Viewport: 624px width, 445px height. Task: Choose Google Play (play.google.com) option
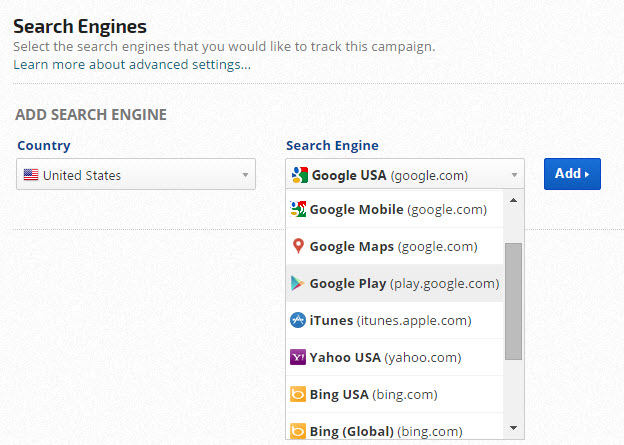coord(404,283)
